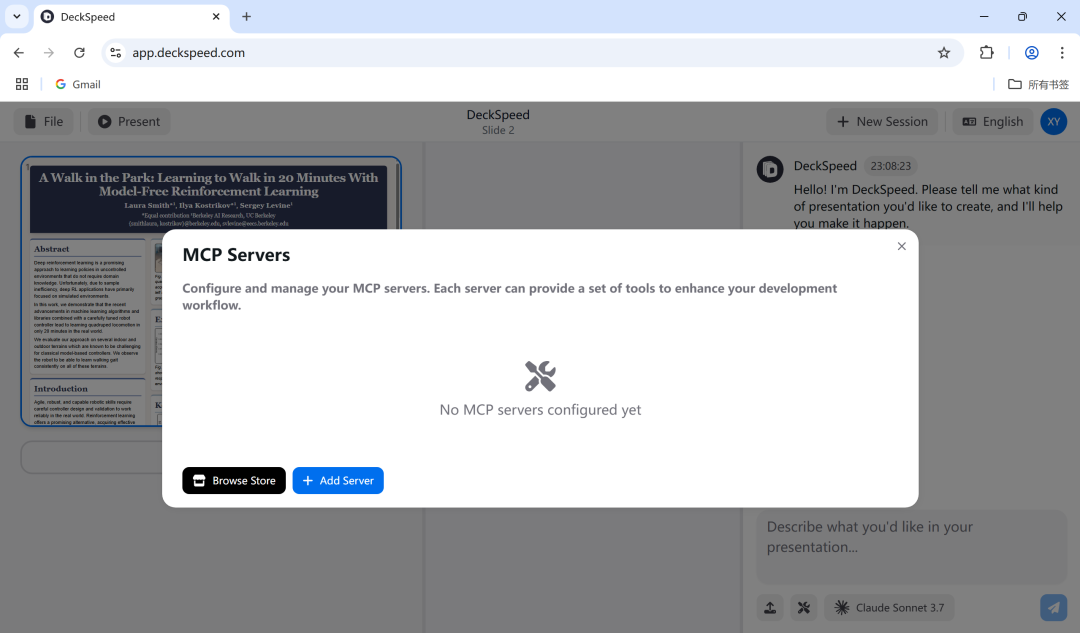Click the No MCP servers configured yet text
The image size is (1080, 633).
tap(540, 410)
